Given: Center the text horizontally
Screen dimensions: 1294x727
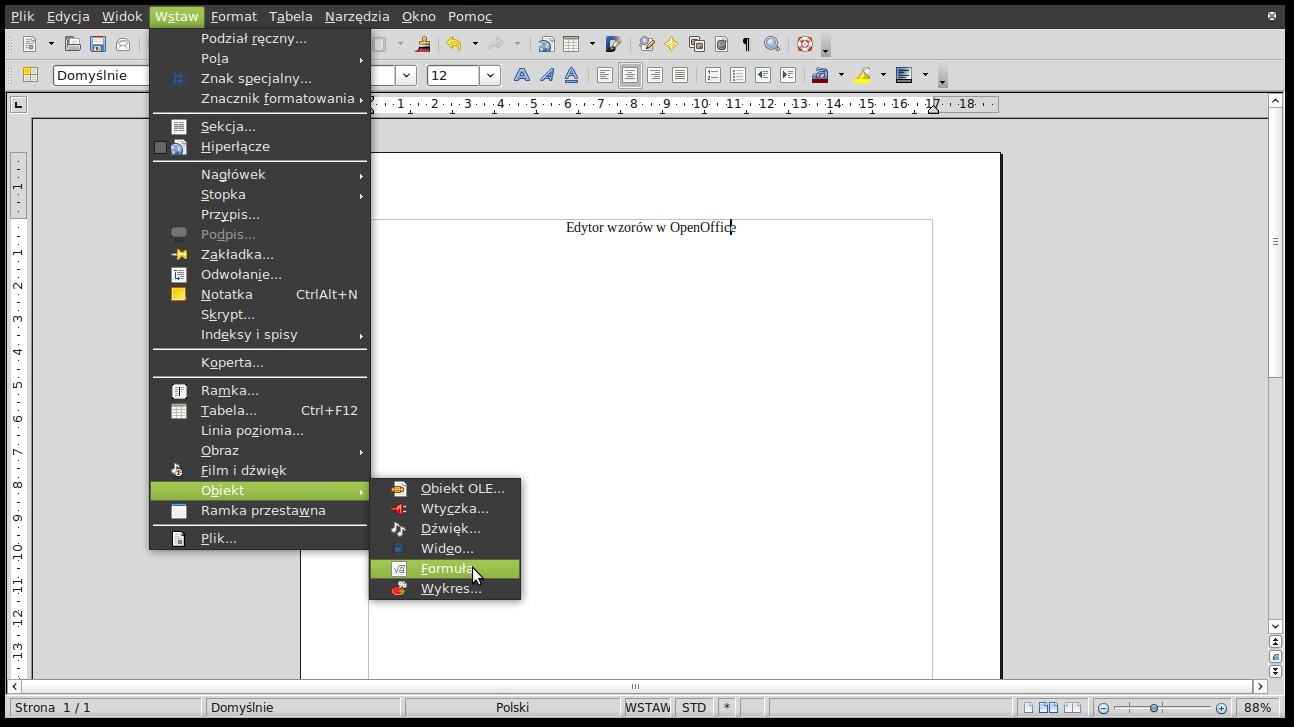Looking at the screenshot, I should click(x=630, y=75).
